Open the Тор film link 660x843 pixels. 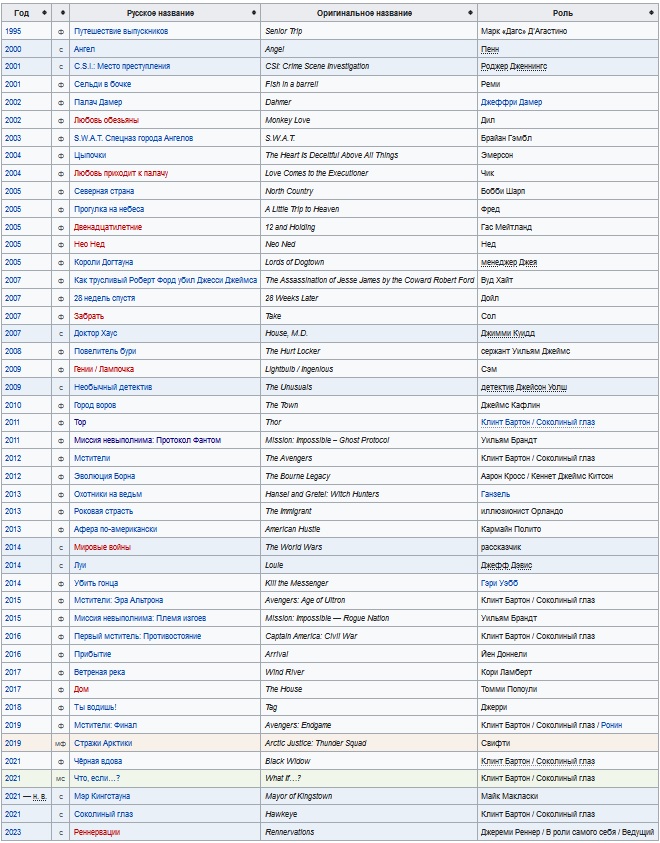[x=80, y=422]
